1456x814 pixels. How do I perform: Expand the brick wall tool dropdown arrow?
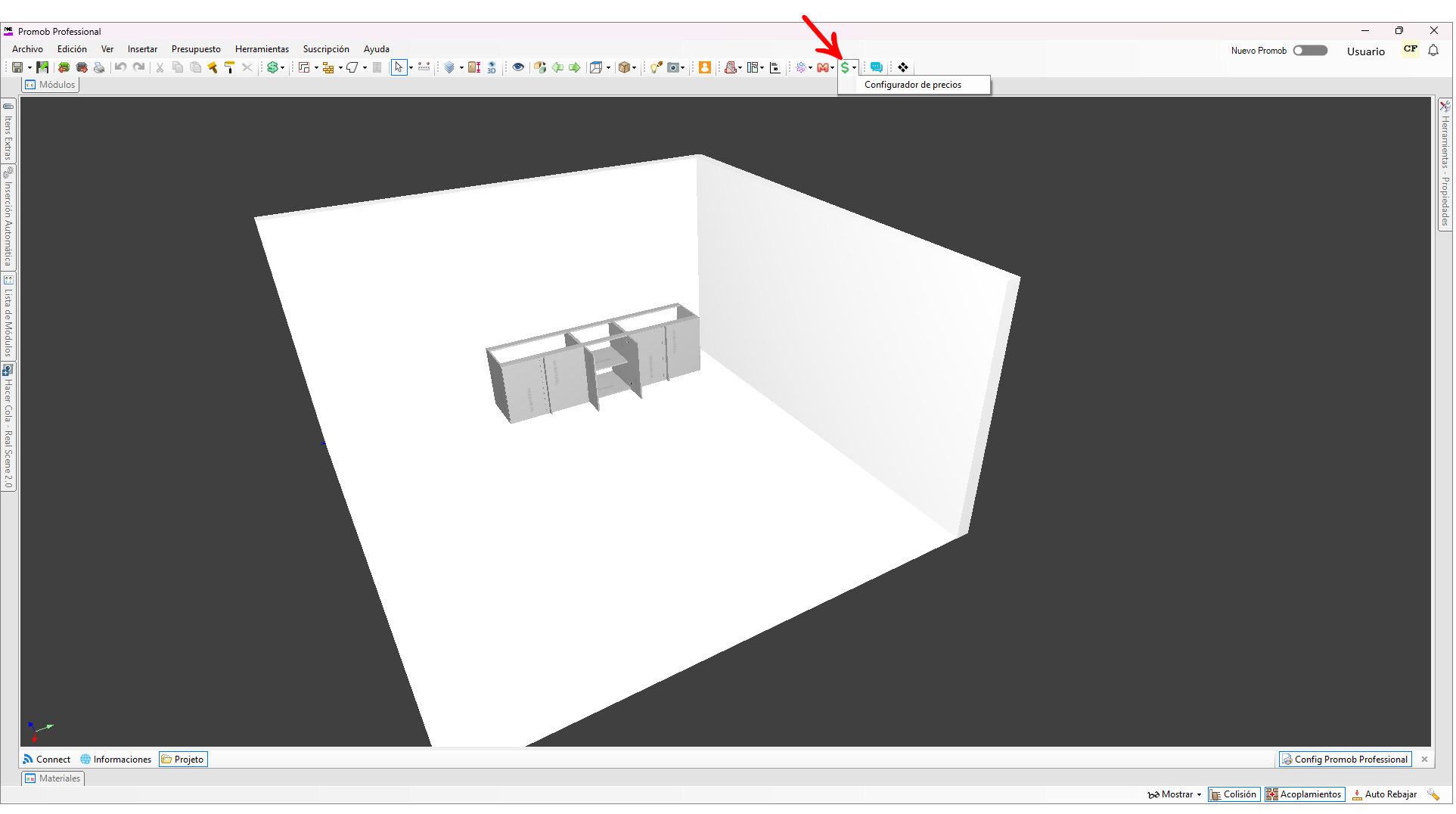coord(340,67)
